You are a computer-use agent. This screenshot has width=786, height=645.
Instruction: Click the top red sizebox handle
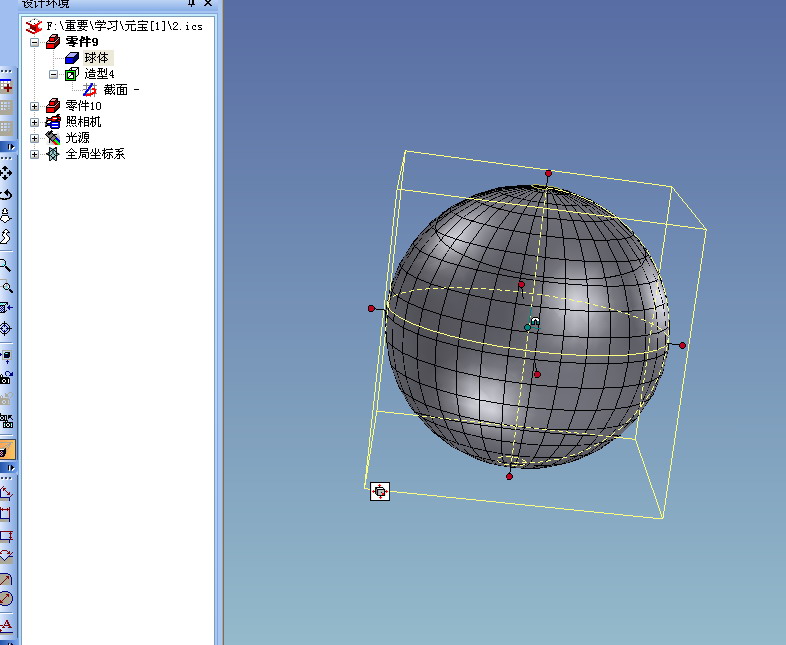548,173
